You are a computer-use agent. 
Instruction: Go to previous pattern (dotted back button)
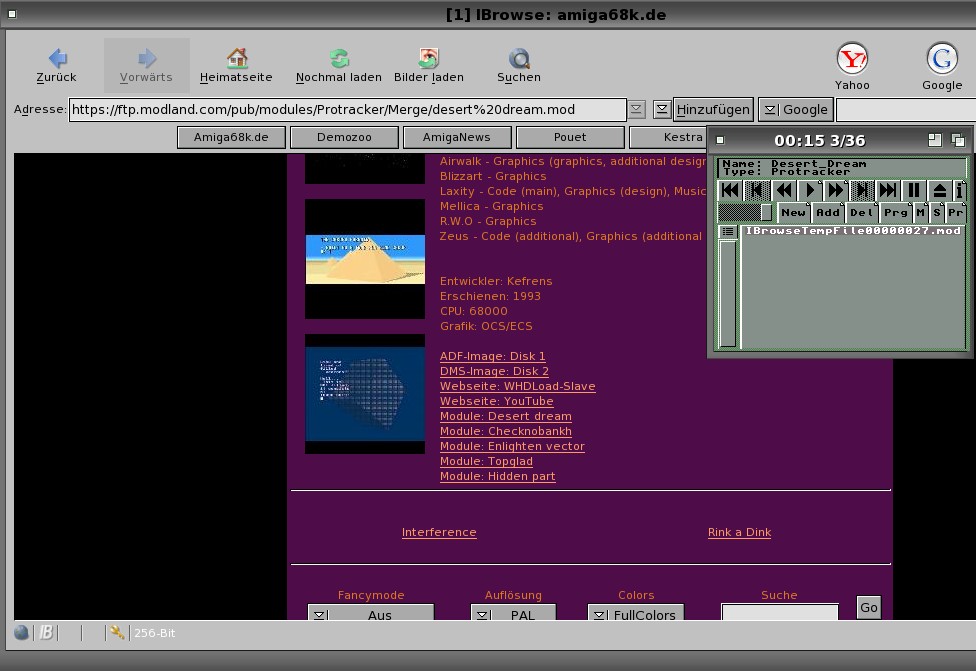(757, 190)
